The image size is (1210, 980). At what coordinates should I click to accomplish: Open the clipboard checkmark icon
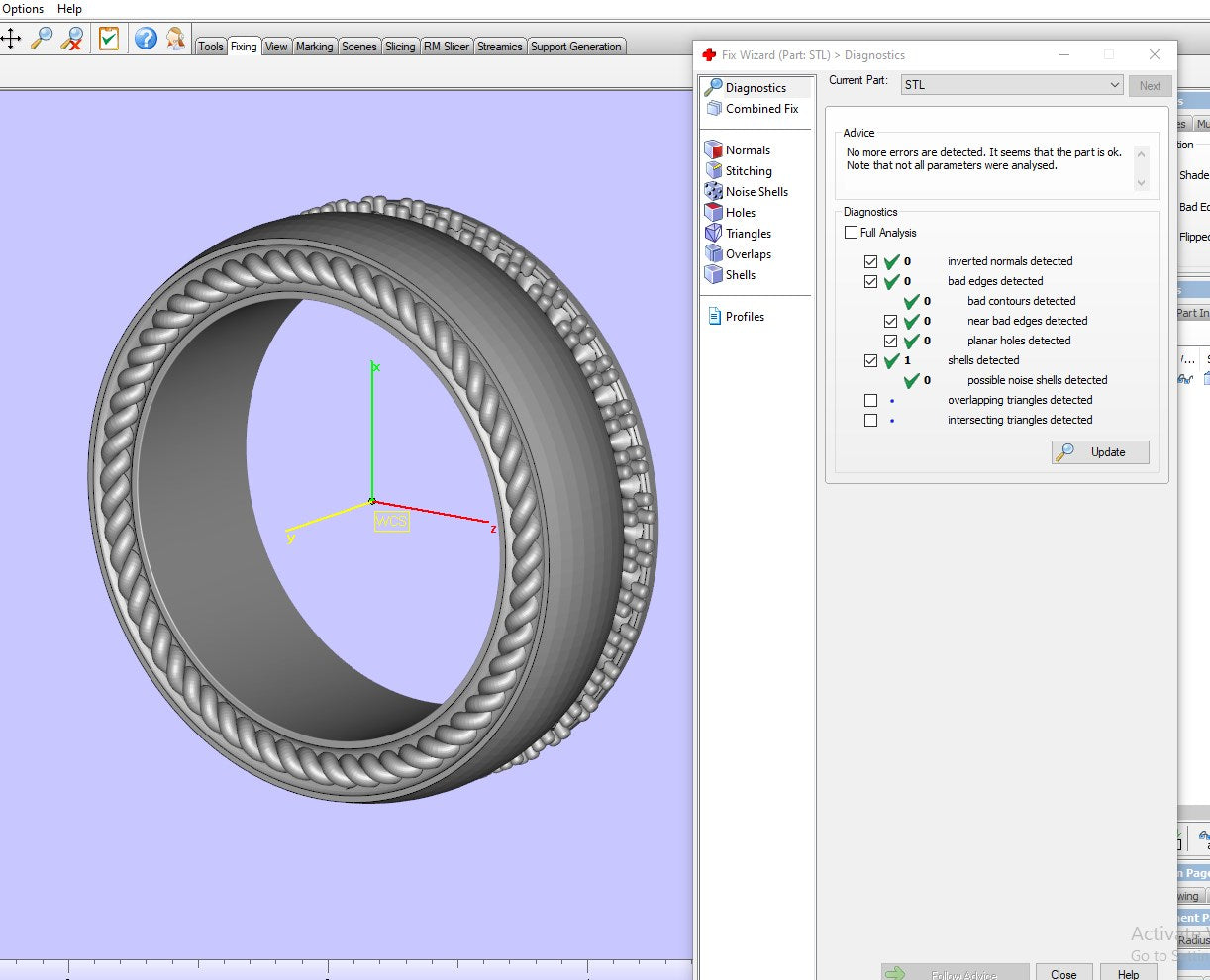pos(109,39)
